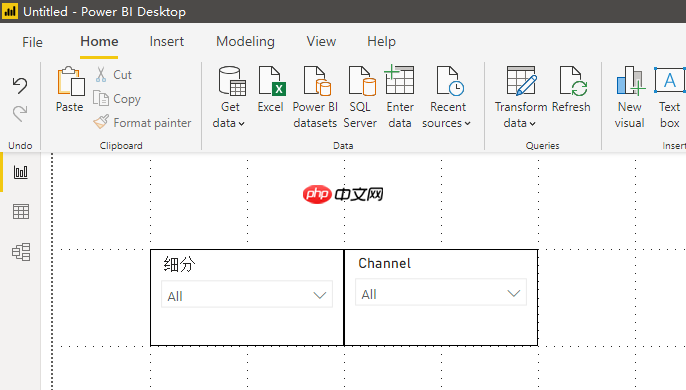
Task: Switch to Report view in sidebar
Action: coord(21,172)
